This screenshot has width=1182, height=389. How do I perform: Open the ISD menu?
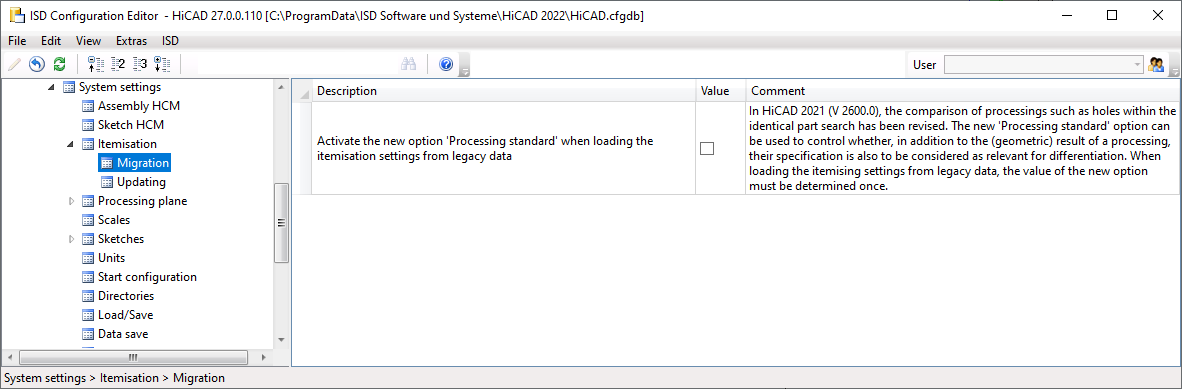click(170, 41)
